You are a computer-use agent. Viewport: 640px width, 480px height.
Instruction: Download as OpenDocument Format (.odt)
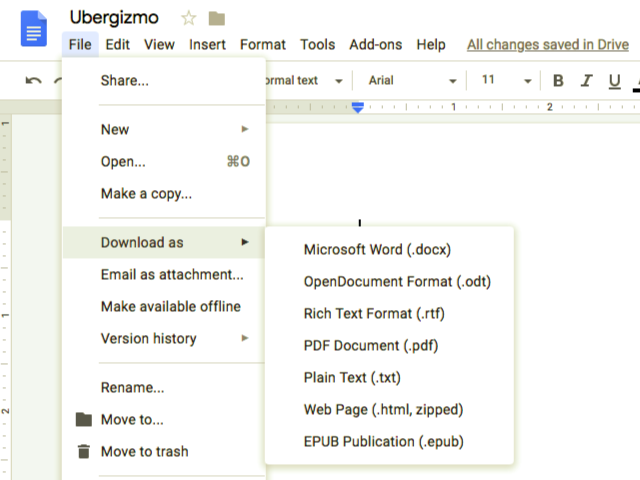[389, 282]
